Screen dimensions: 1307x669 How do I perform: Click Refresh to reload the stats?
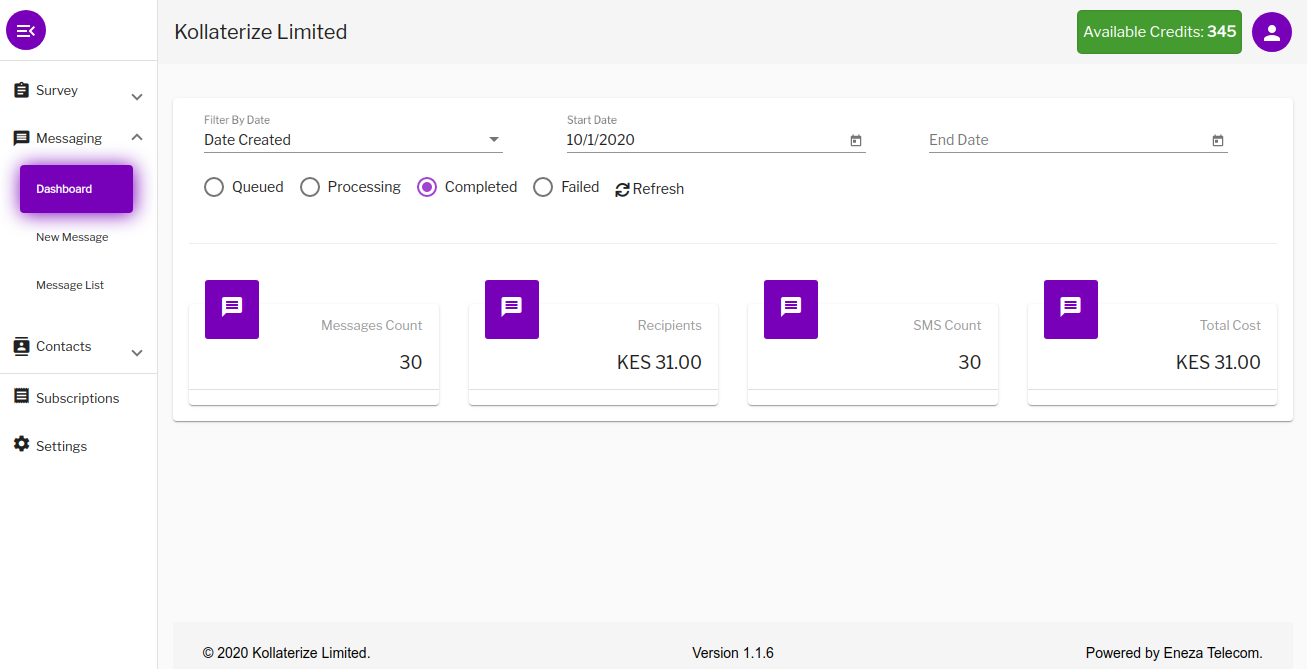tap(650, 189)
